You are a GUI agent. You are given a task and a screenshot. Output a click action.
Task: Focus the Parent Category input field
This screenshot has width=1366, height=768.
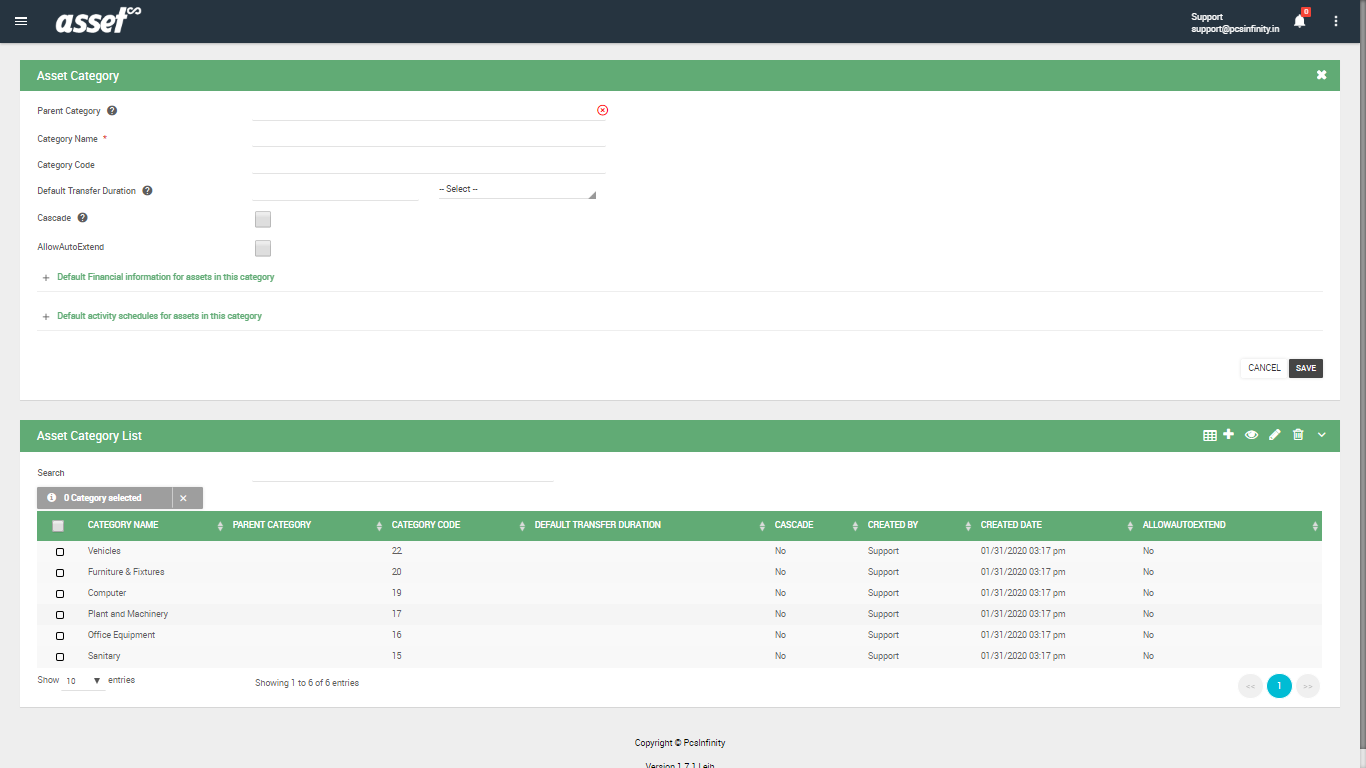(423, 110)
